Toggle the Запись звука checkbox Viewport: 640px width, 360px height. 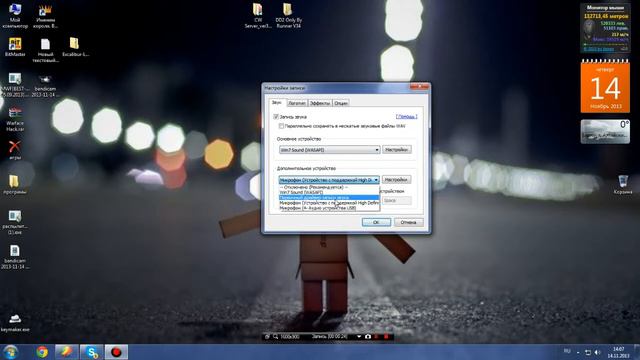click(x=276, y=117)
